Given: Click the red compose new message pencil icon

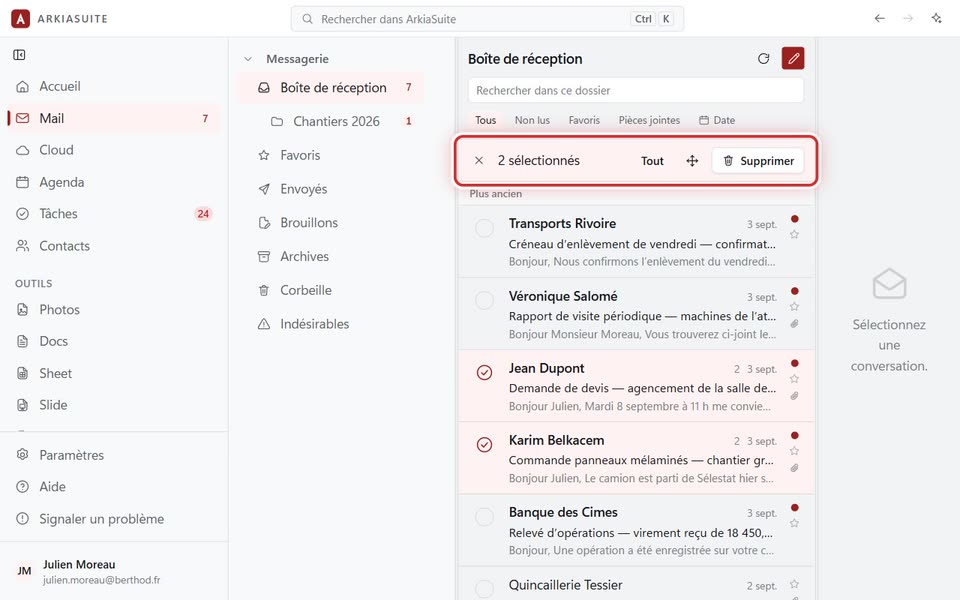Looking at the screenshot, I should pyautogui.click(x=793, y=59).
